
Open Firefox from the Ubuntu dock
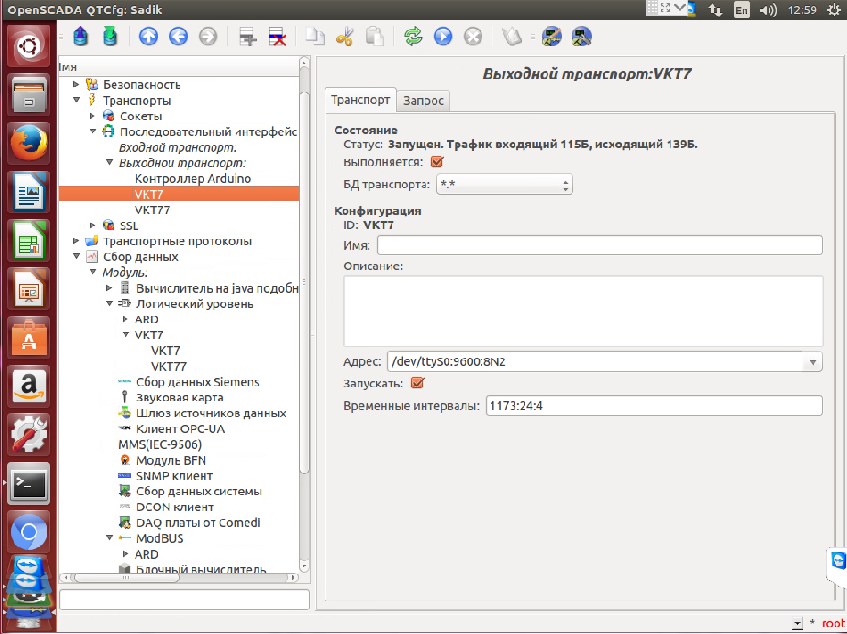(30, 142)
